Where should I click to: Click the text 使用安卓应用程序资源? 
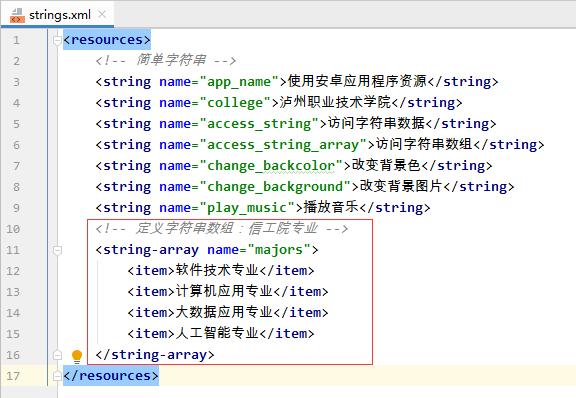pyautogui.click(x=357, y=81)
